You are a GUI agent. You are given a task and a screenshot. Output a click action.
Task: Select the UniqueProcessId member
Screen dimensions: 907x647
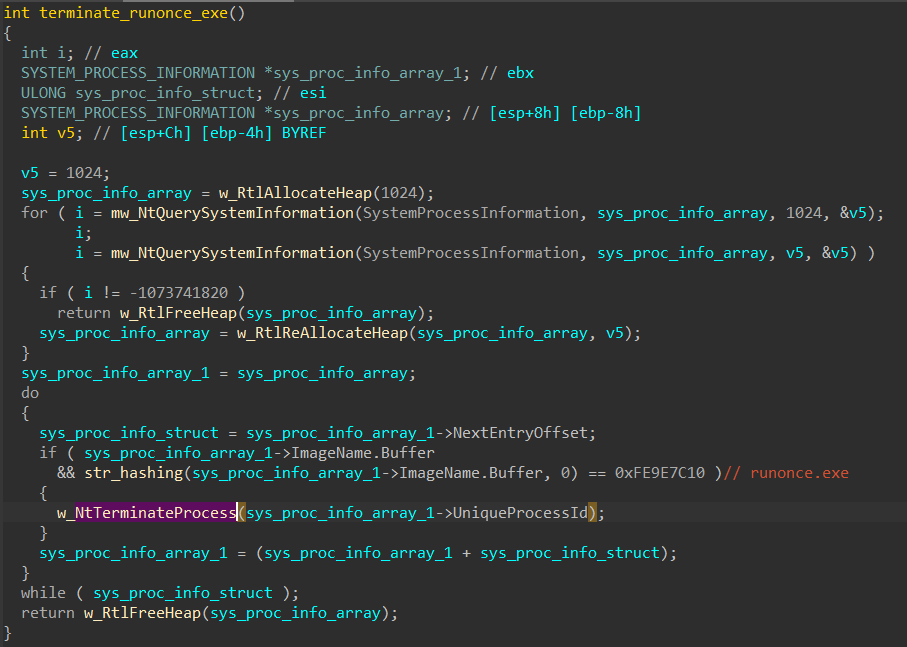click(x=520, y=513)
